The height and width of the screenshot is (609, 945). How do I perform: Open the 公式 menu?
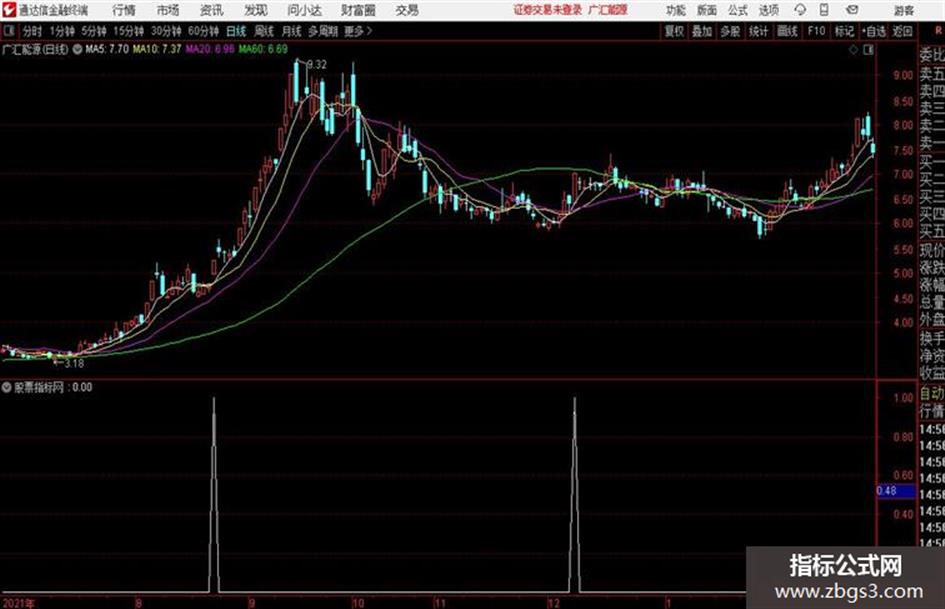point(738,10)
